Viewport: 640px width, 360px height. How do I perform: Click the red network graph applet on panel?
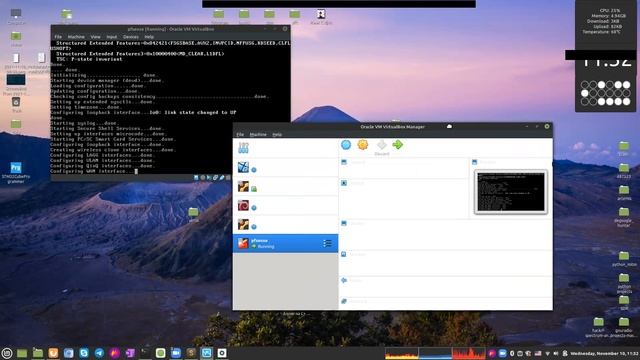469,353
